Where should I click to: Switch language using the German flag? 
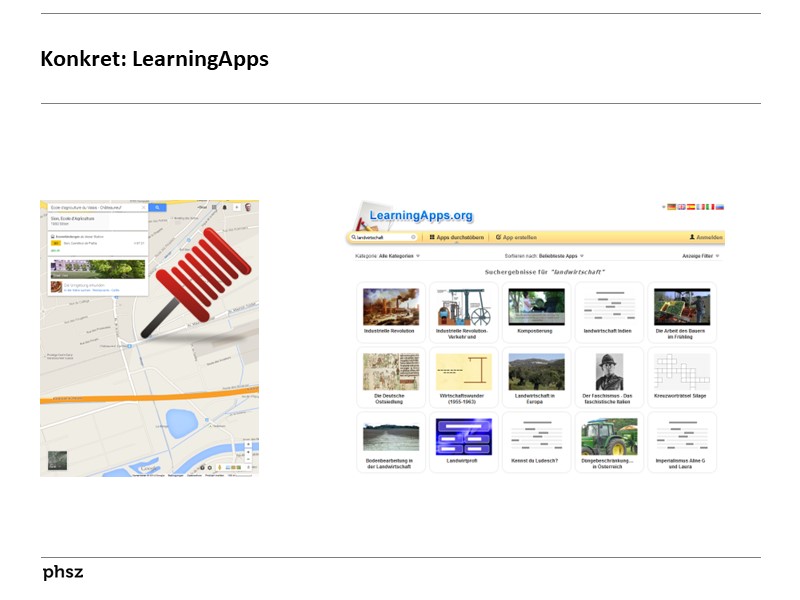point(673,205)
